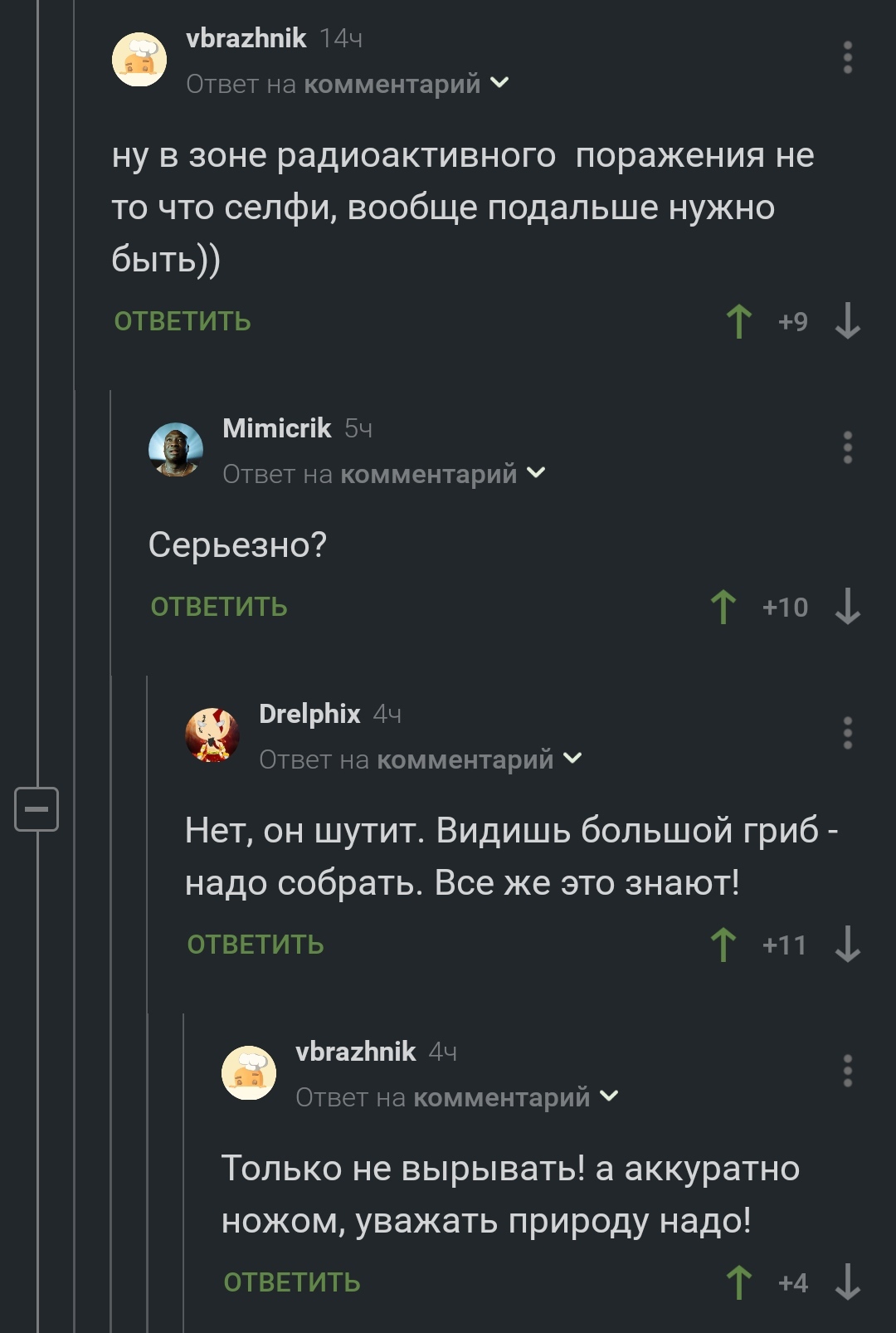Upvote Mimicrik's comment "Серьезно?"
This screenshot has height=1333, width=896.
point(723,607)
